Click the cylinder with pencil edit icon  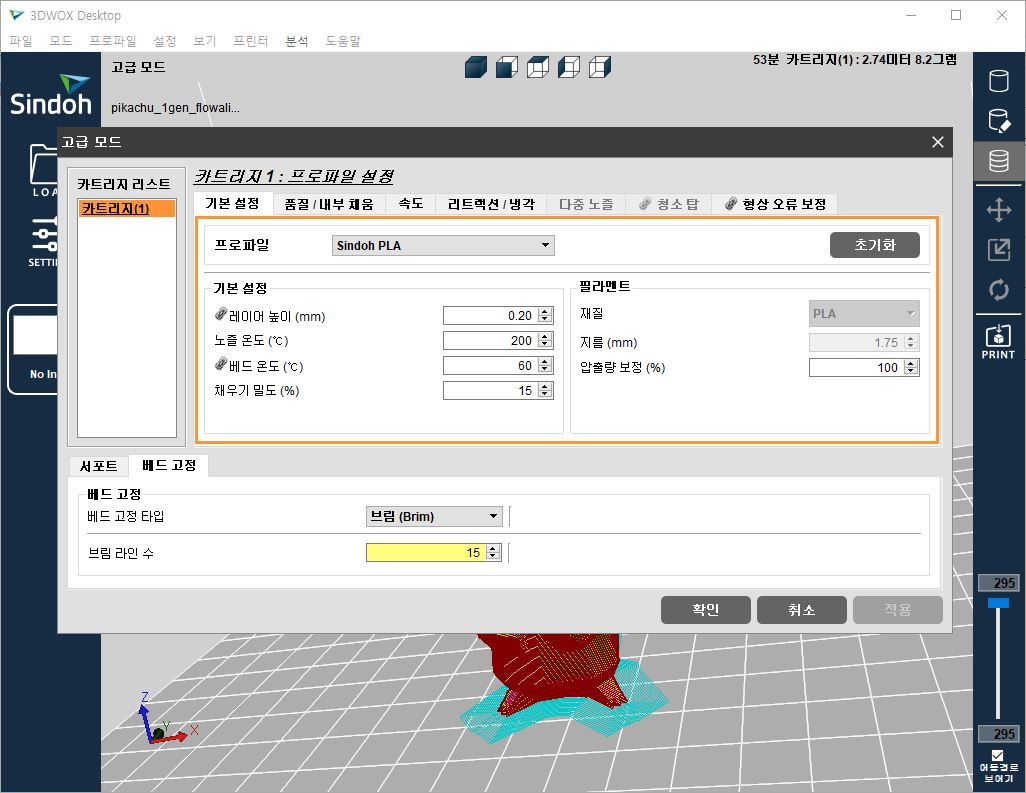click(999, 121)
